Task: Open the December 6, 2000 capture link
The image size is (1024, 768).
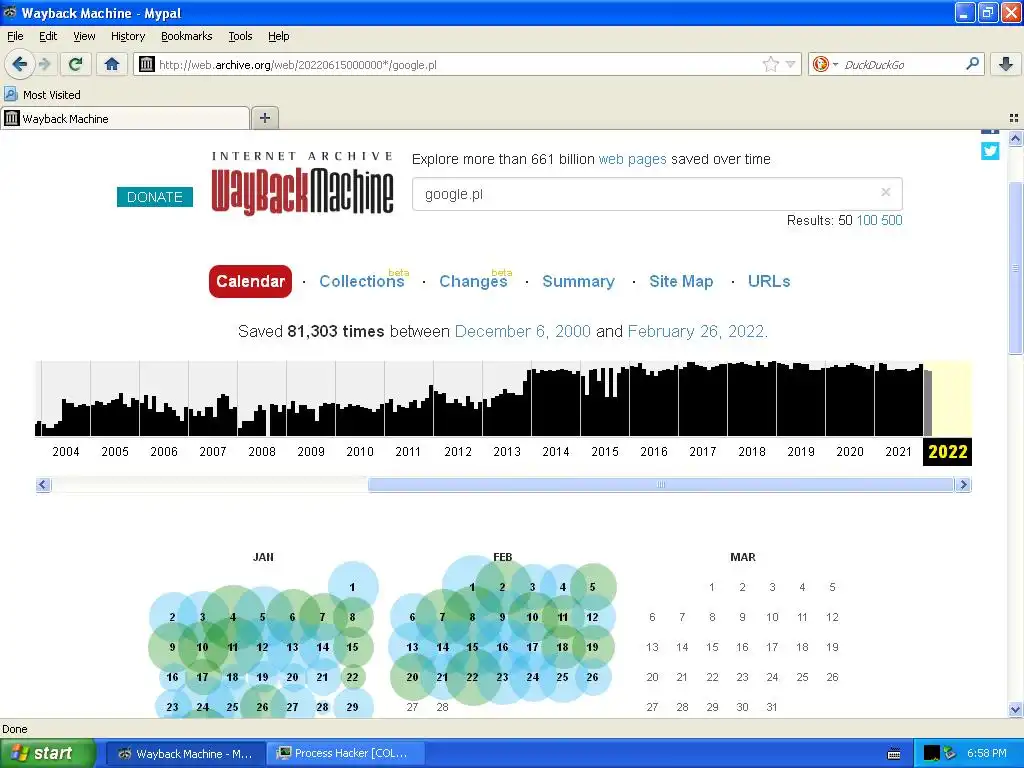Action: (x=522, y=331)
